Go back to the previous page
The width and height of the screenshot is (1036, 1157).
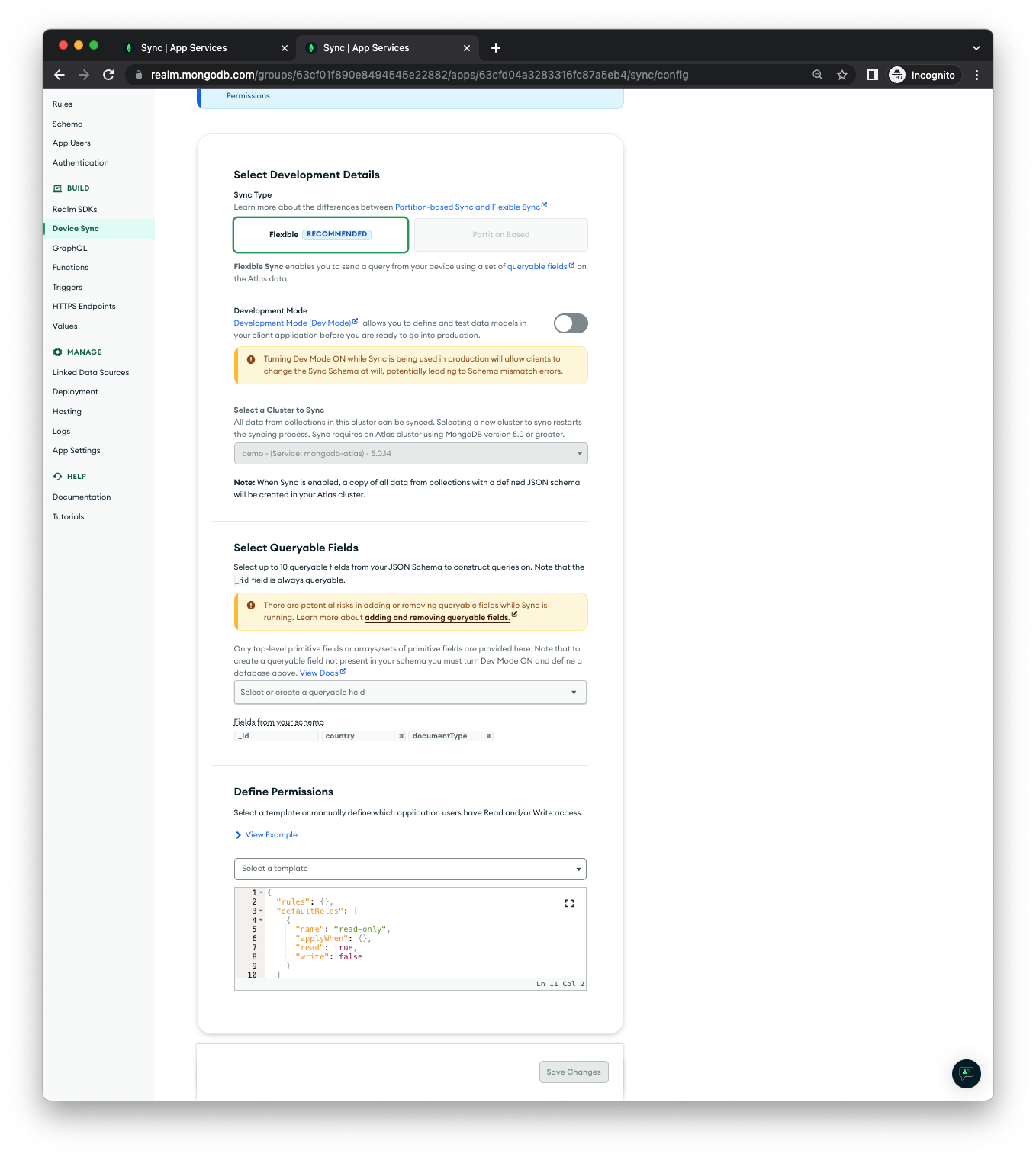[x=60, y=75]
